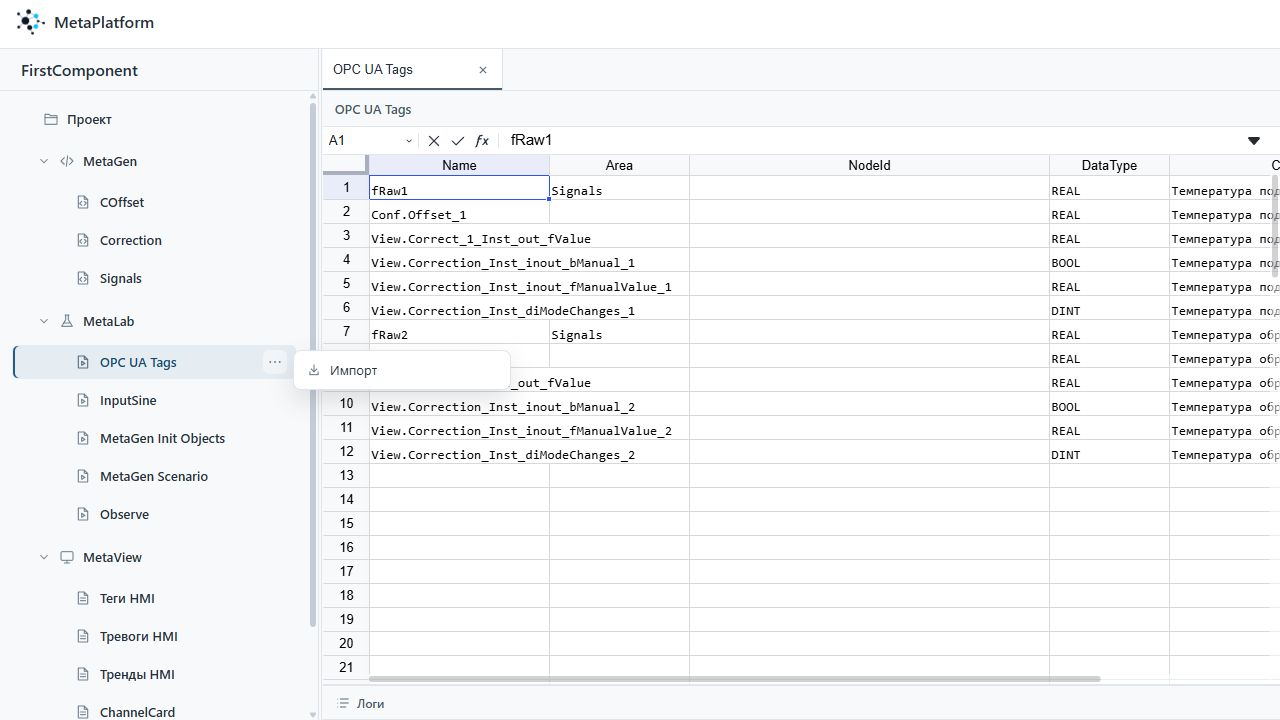Screen dimensions: 1280x720
Task: Click the BOOL cell in row 10
Action: pyautogui.click(x=1109, y=406)
